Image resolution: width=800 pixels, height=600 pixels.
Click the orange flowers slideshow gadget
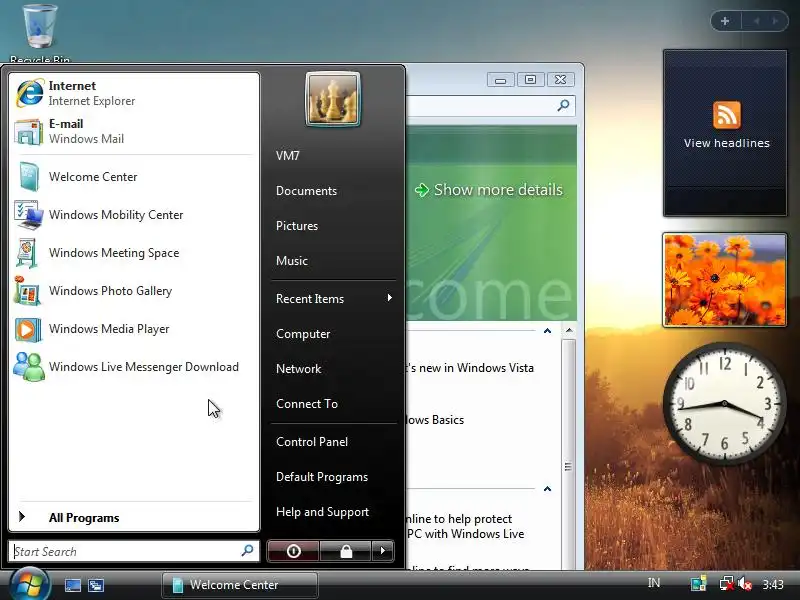(x=724, y=280)
